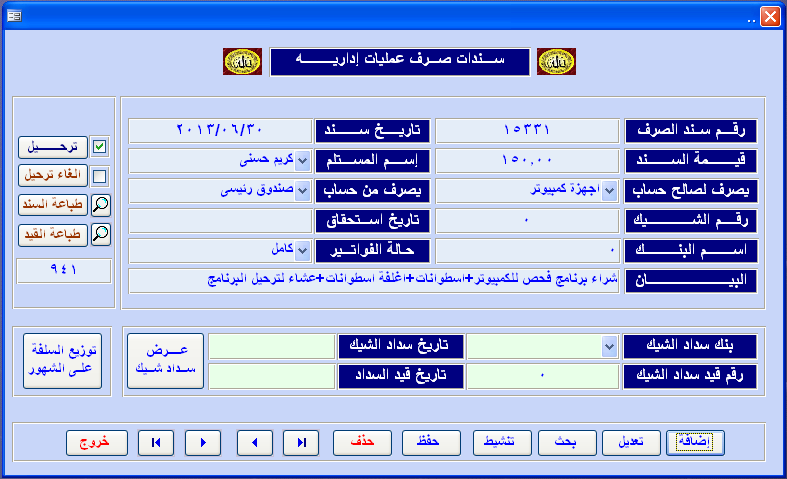Open the إسم المستلم dropdown

303,161
